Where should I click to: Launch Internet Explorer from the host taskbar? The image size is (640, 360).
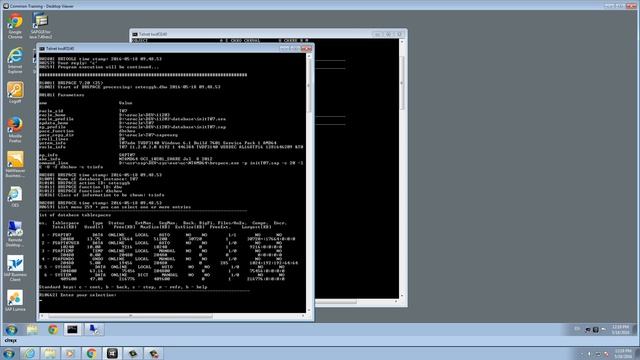coord(29,353)
